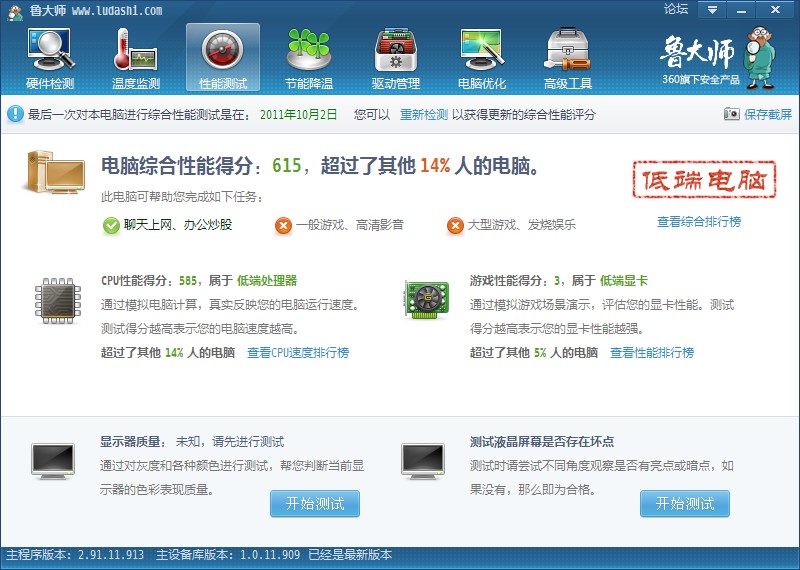Open the title bar dropdown menu arrow
800x570 pixels.
pyautogui.click(x=712, y=10)
